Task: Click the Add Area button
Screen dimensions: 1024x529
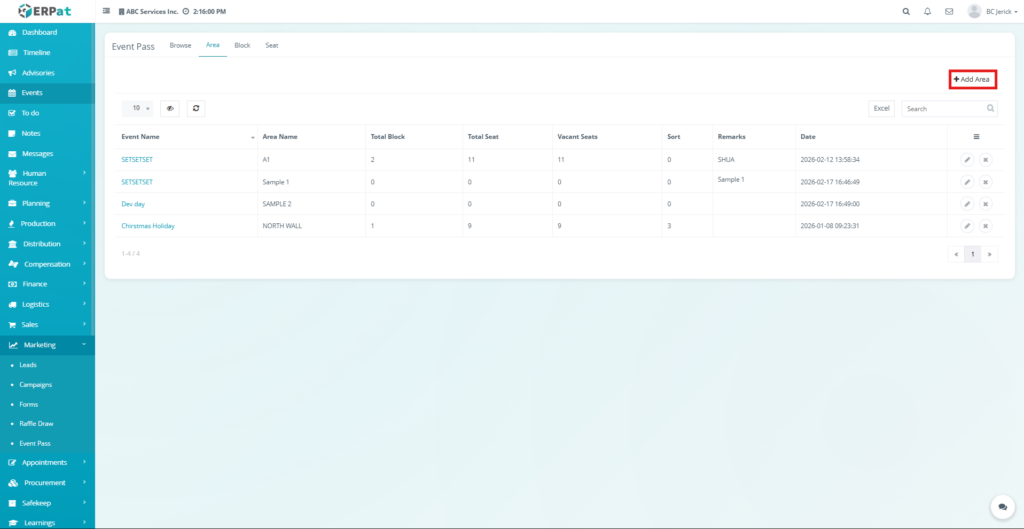Action: (973, 79)
